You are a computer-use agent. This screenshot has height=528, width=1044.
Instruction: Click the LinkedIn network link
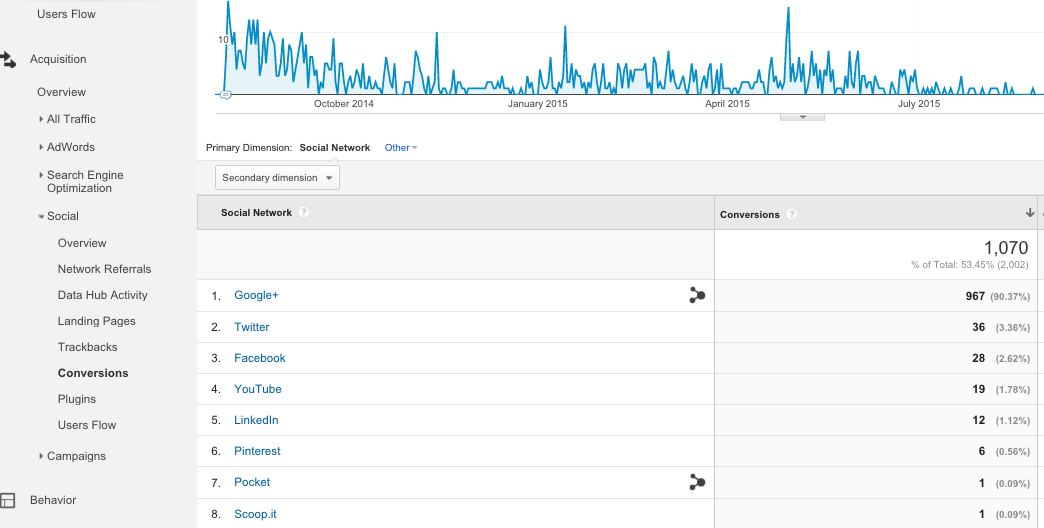tap(256, 420)
